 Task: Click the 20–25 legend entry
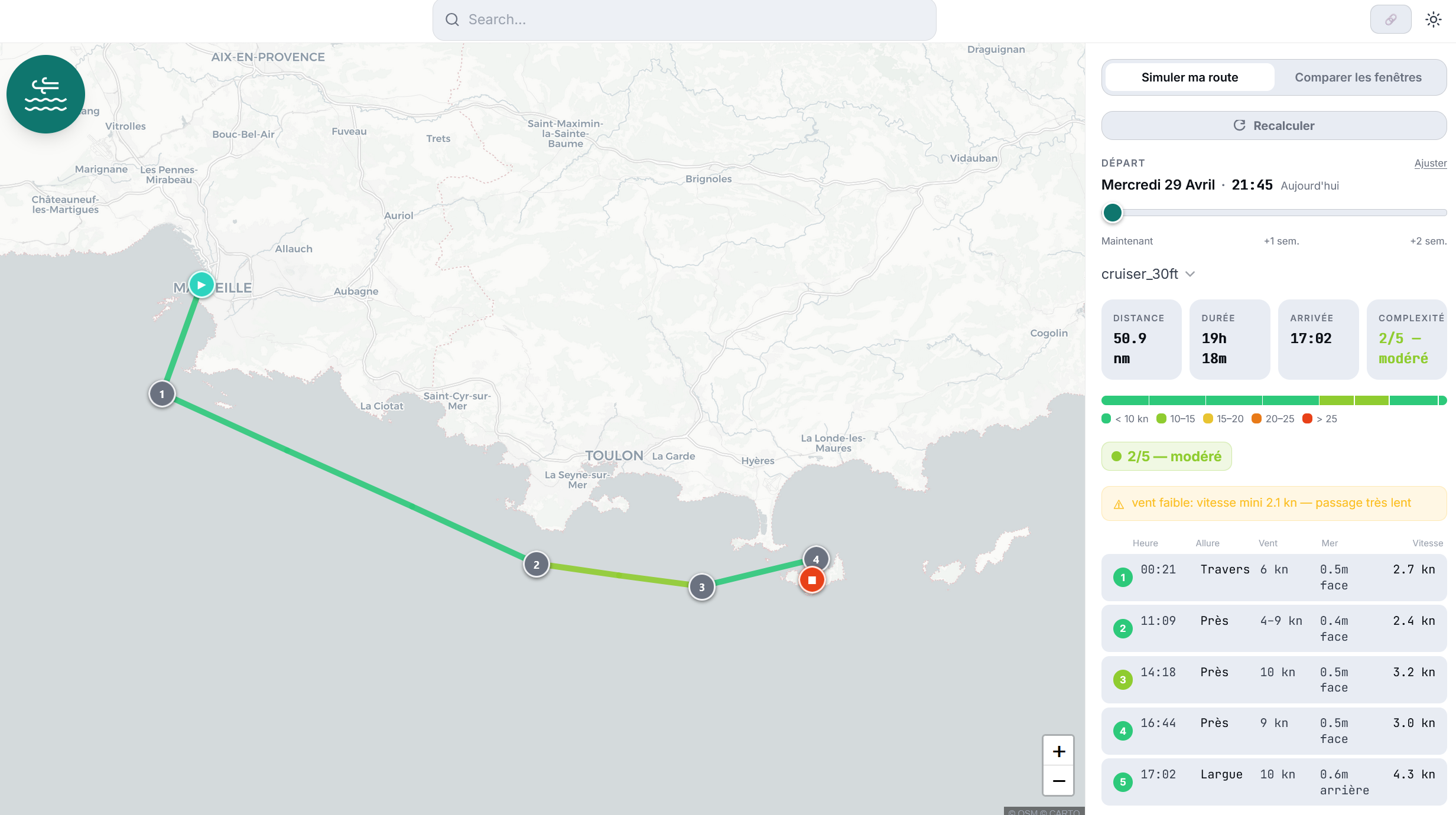point(1273,419)
